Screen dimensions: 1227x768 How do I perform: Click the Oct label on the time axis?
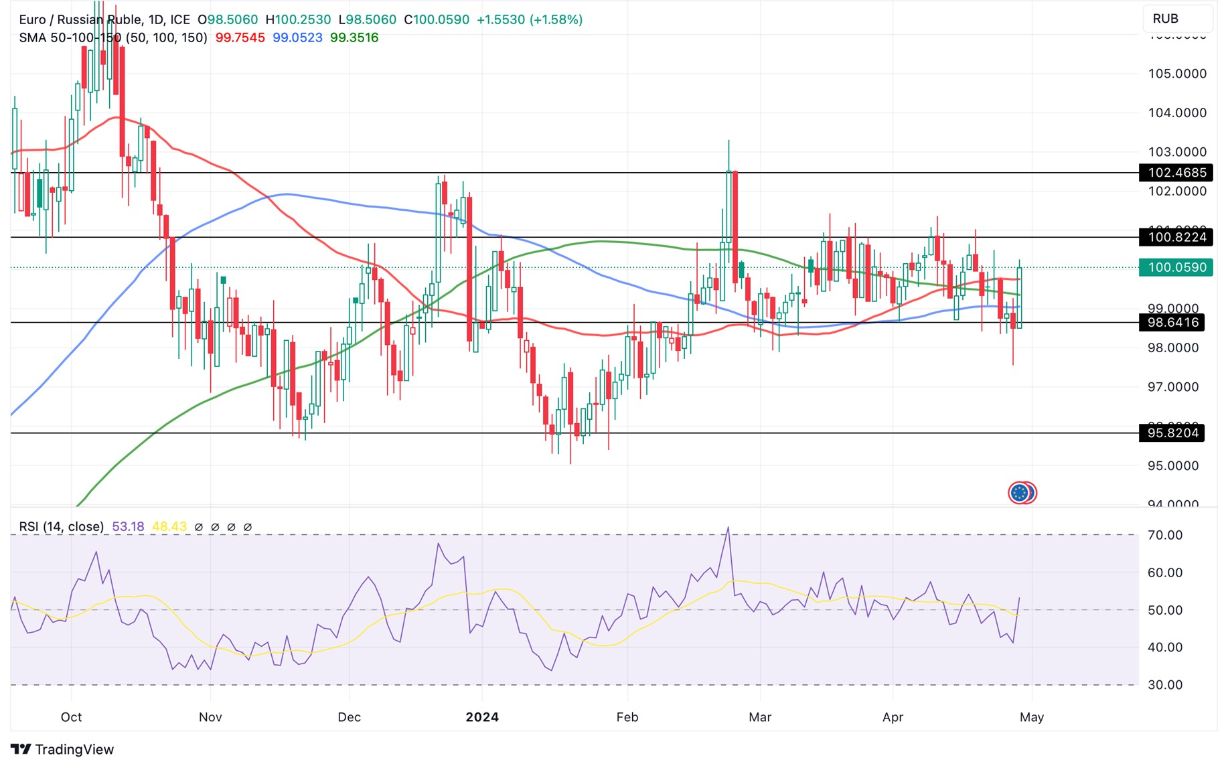(x=71, y=717)
